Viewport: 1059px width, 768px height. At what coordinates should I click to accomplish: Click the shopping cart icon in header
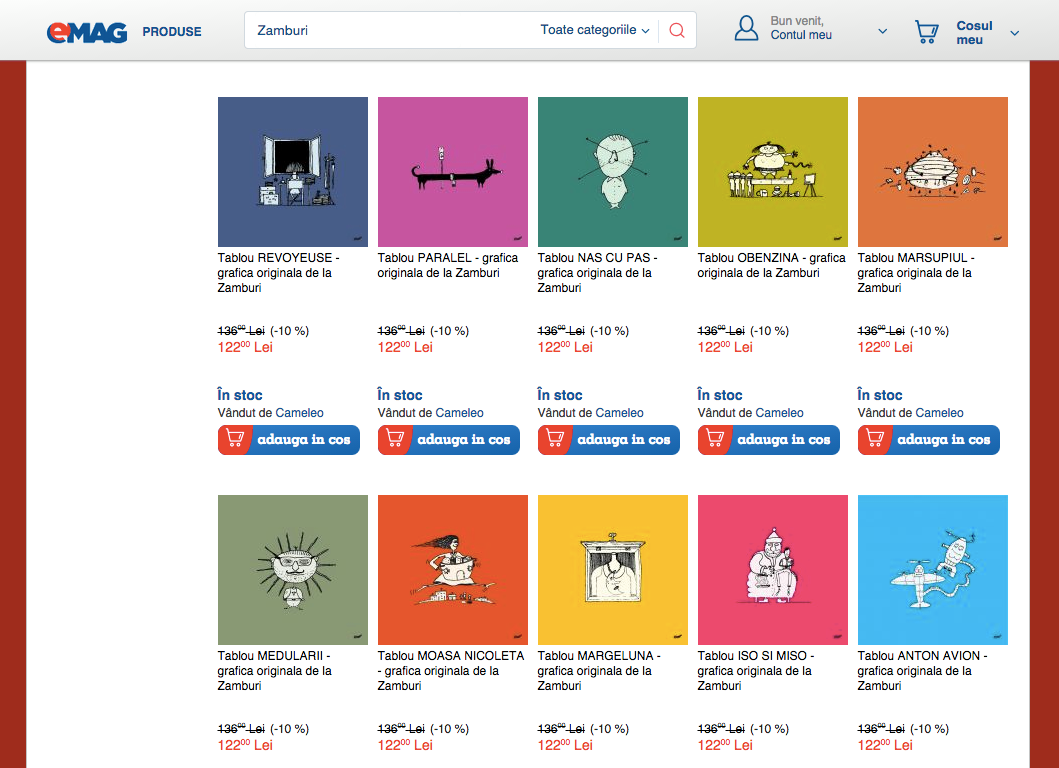click(926, 31)
